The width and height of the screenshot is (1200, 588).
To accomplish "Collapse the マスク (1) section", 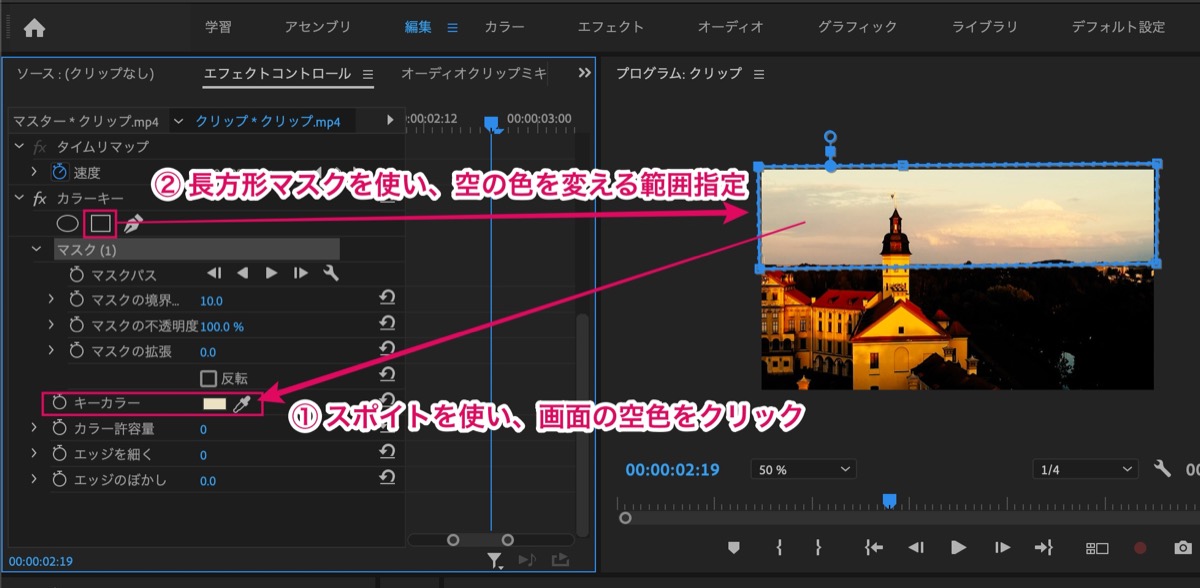I will click(x=37, y=249).
